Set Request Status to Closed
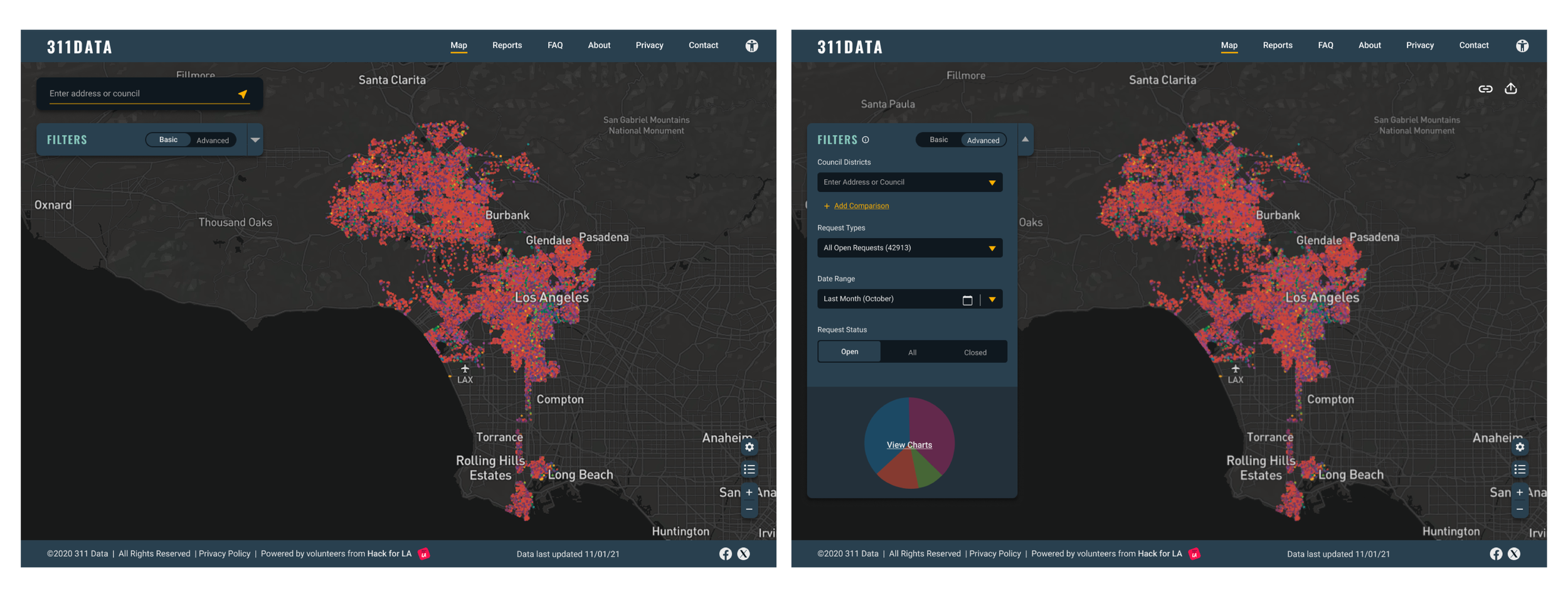The width and height of the screenshot is (1568, 595). click(x=975, y=352)
